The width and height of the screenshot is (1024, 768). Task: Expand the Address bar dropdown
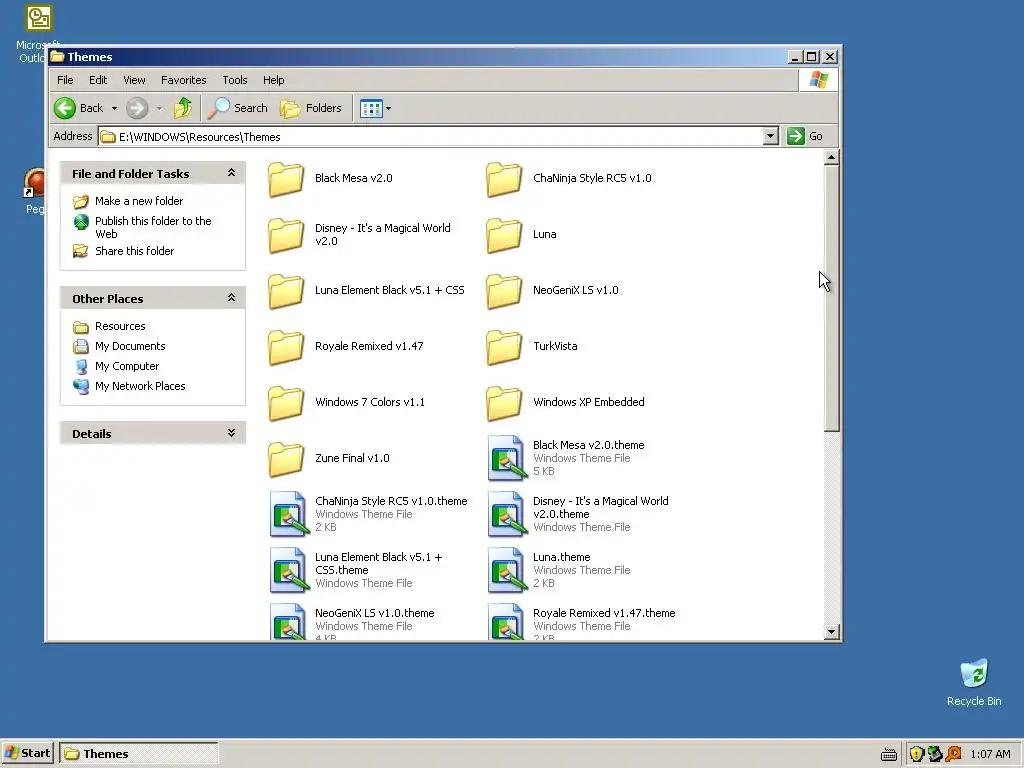coord(771,136)
